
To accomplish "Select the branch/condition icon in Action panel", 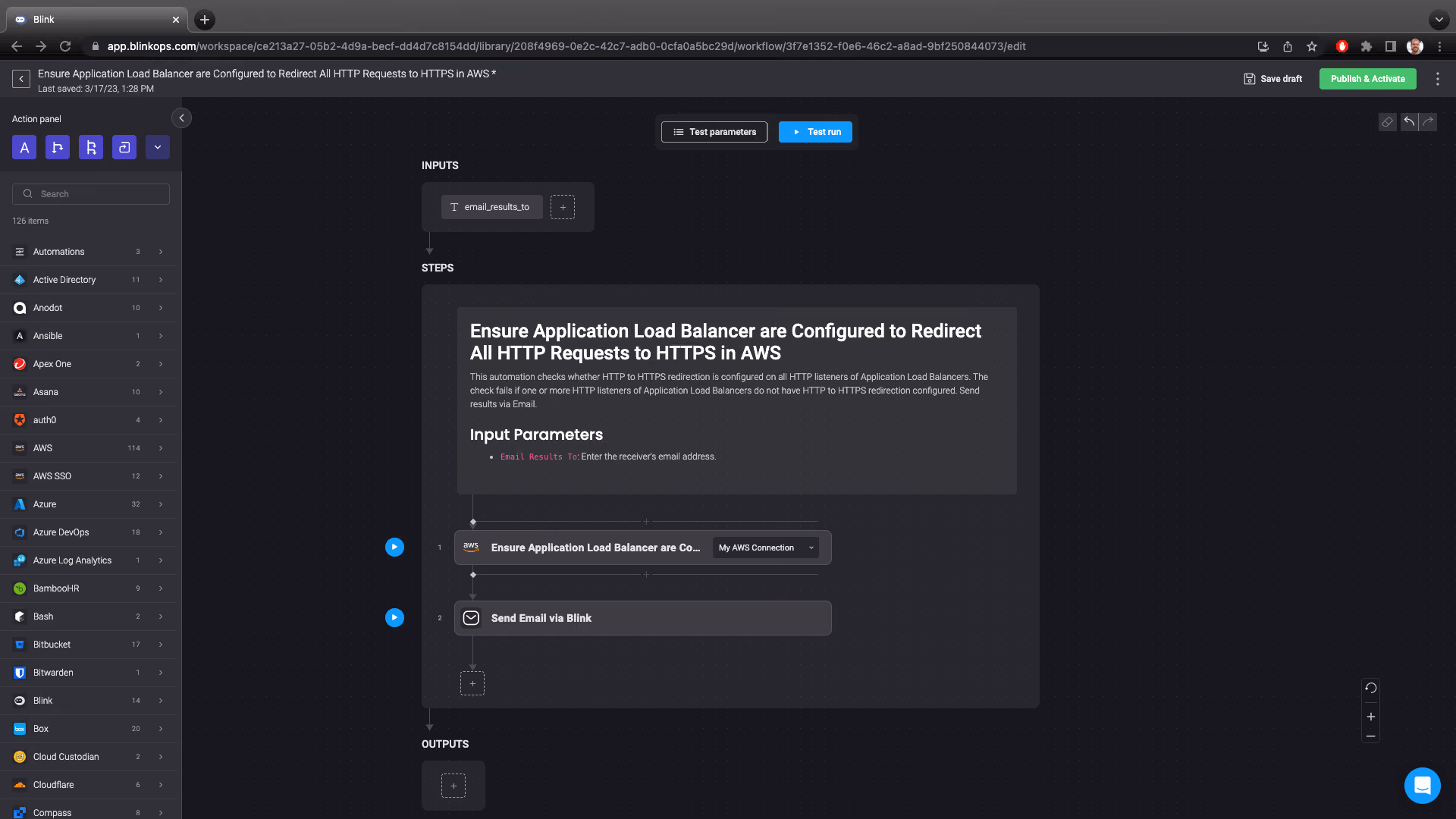I will click(58, 147).
